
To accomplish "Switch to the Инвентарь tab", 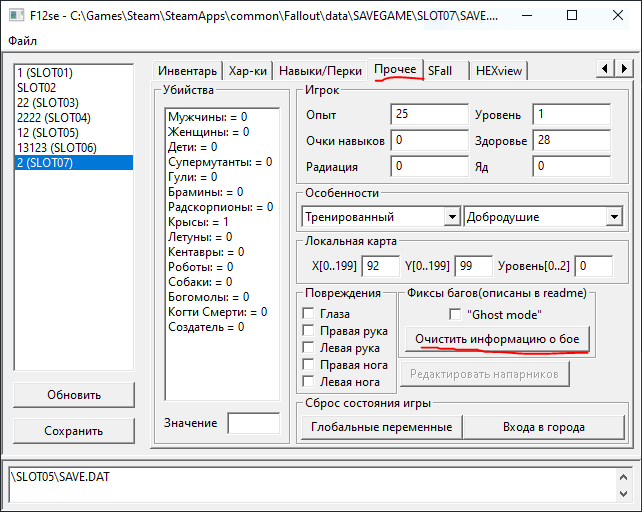I will pyautogui.click(x=188, y=71).
